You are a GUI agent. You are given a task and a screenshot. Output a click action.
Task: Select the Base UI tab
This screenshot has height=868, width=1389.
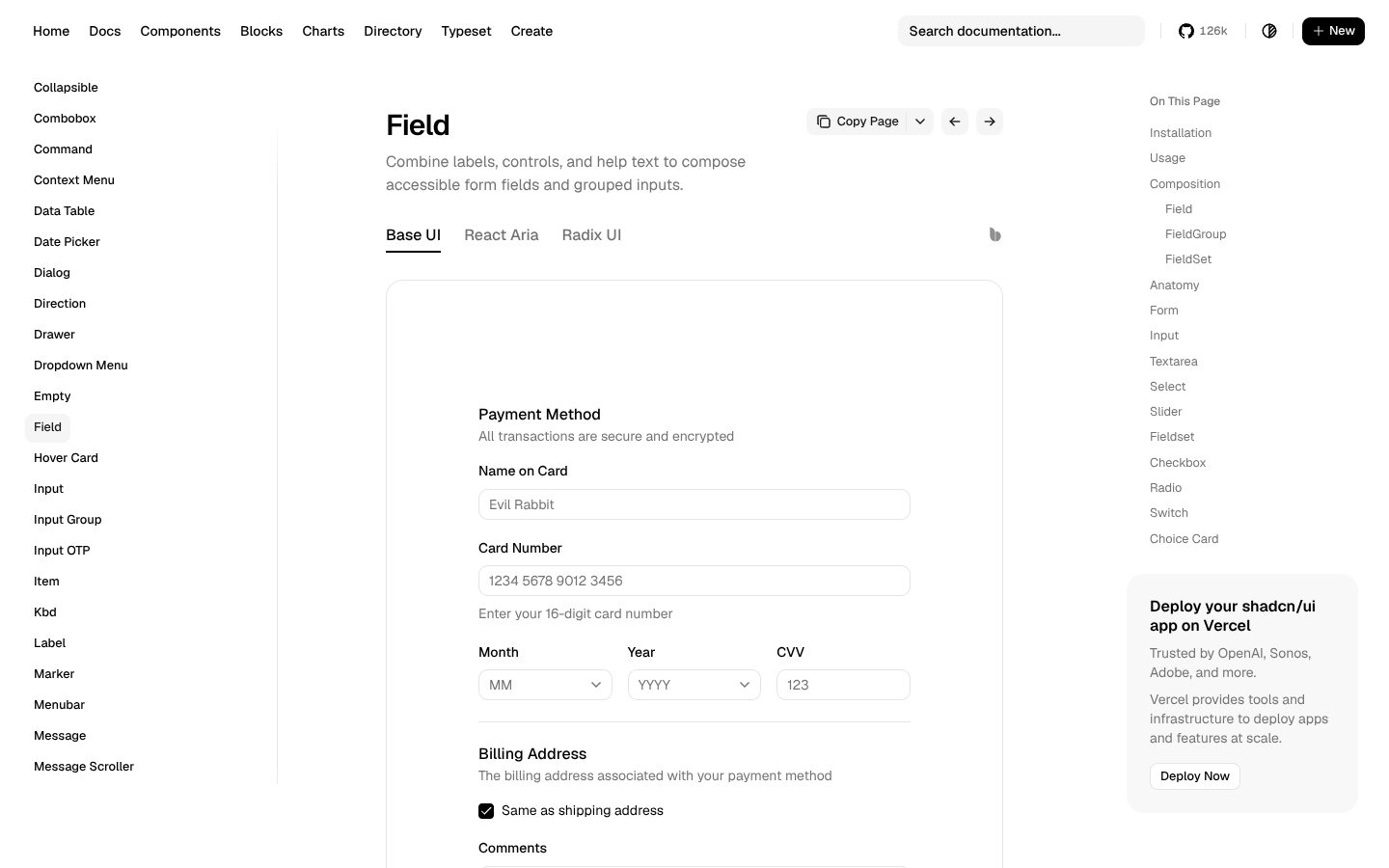point(413,235)
